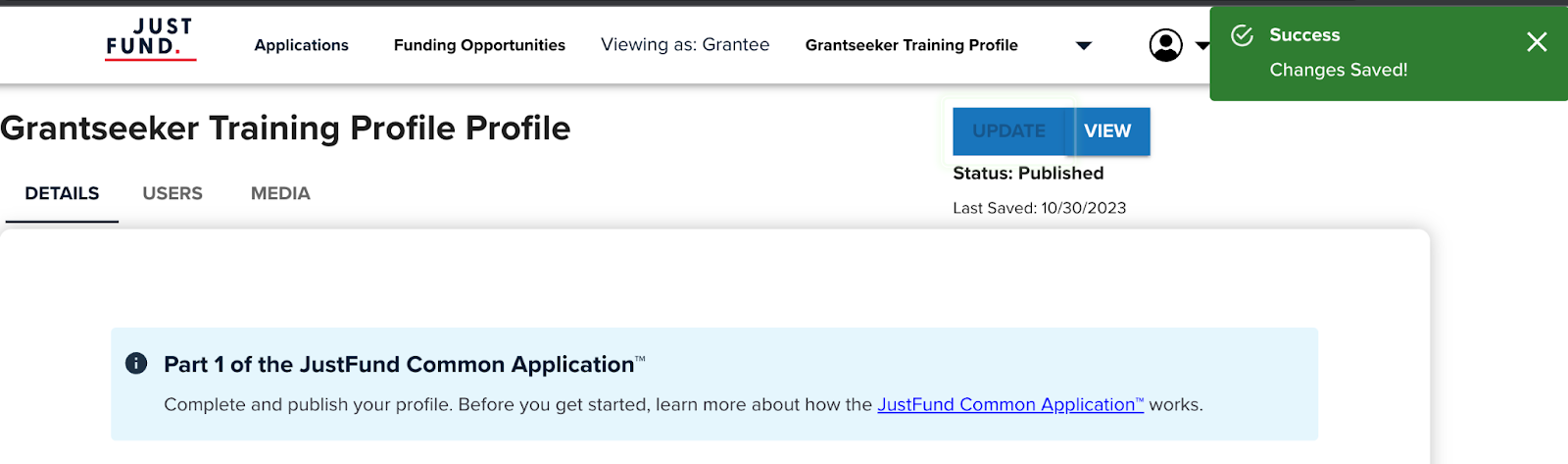The height and width of the screenshot is (464, 1568).
Task: Follow the JustFund Common Application link
Action: pyautogui.click(x=1009, y=404)
